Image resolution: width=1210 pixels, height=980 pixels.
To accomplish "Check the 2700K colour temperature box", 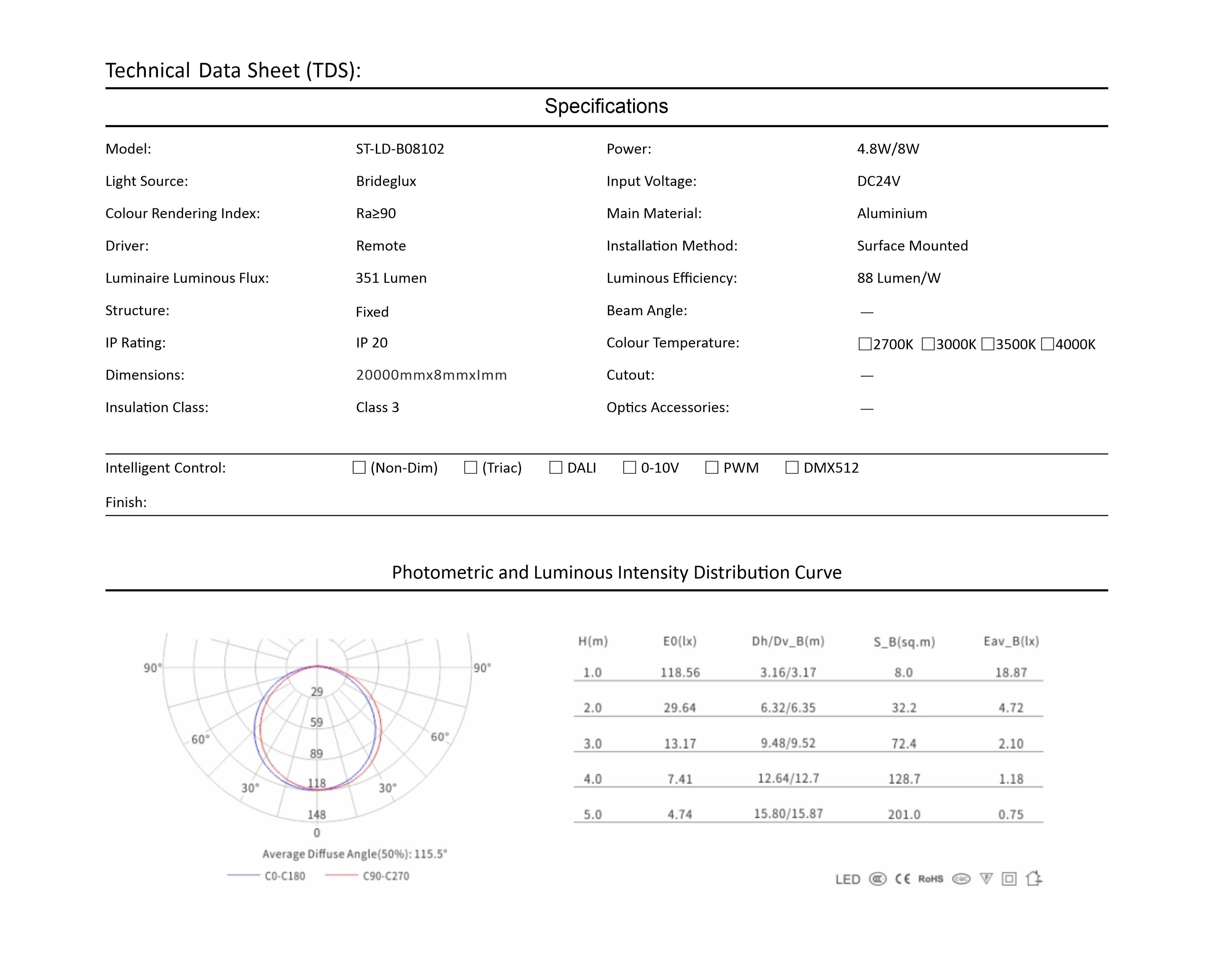I will [864, 344].
